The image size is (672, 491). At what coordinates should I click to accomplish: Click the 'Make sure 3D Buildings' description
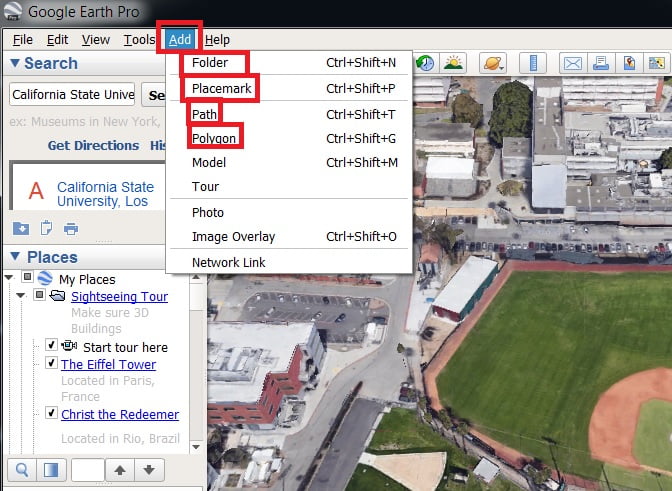(110, 320)
